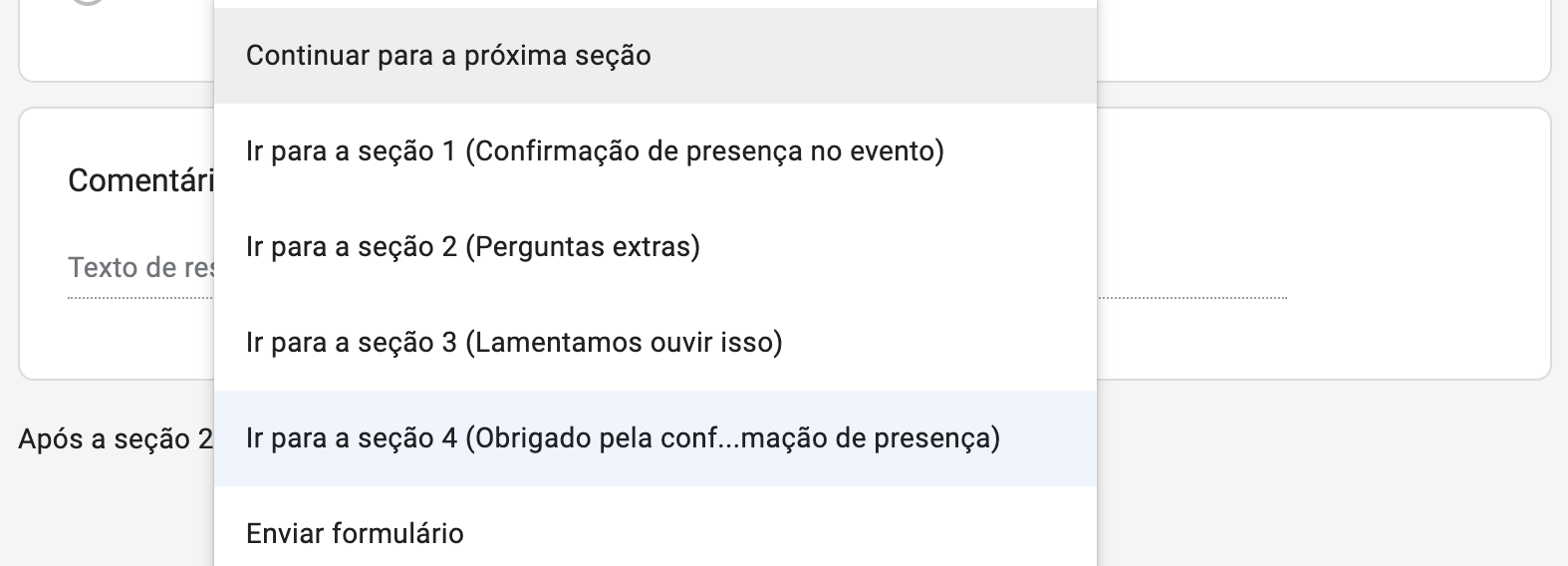Image resolution: width=1568 pixels, height=566 pixels.
Task: Choose "Ir para a seção 1" option
Action: (x=595, y=151)
